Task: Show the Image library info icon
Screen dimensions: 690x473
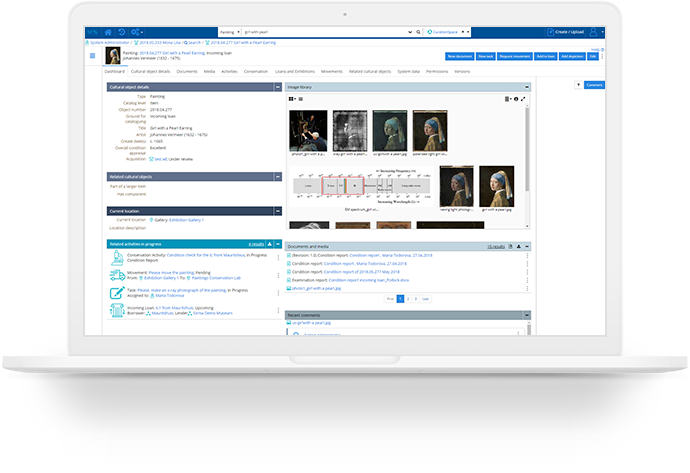Action: 516,99
